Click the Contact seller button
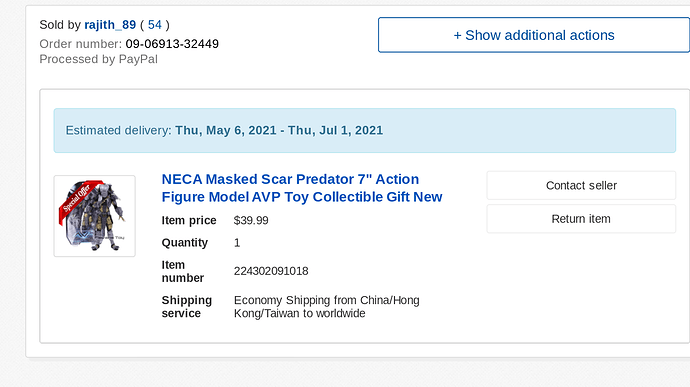The height and width of the screenshot is (387, 690). point(581,185)
